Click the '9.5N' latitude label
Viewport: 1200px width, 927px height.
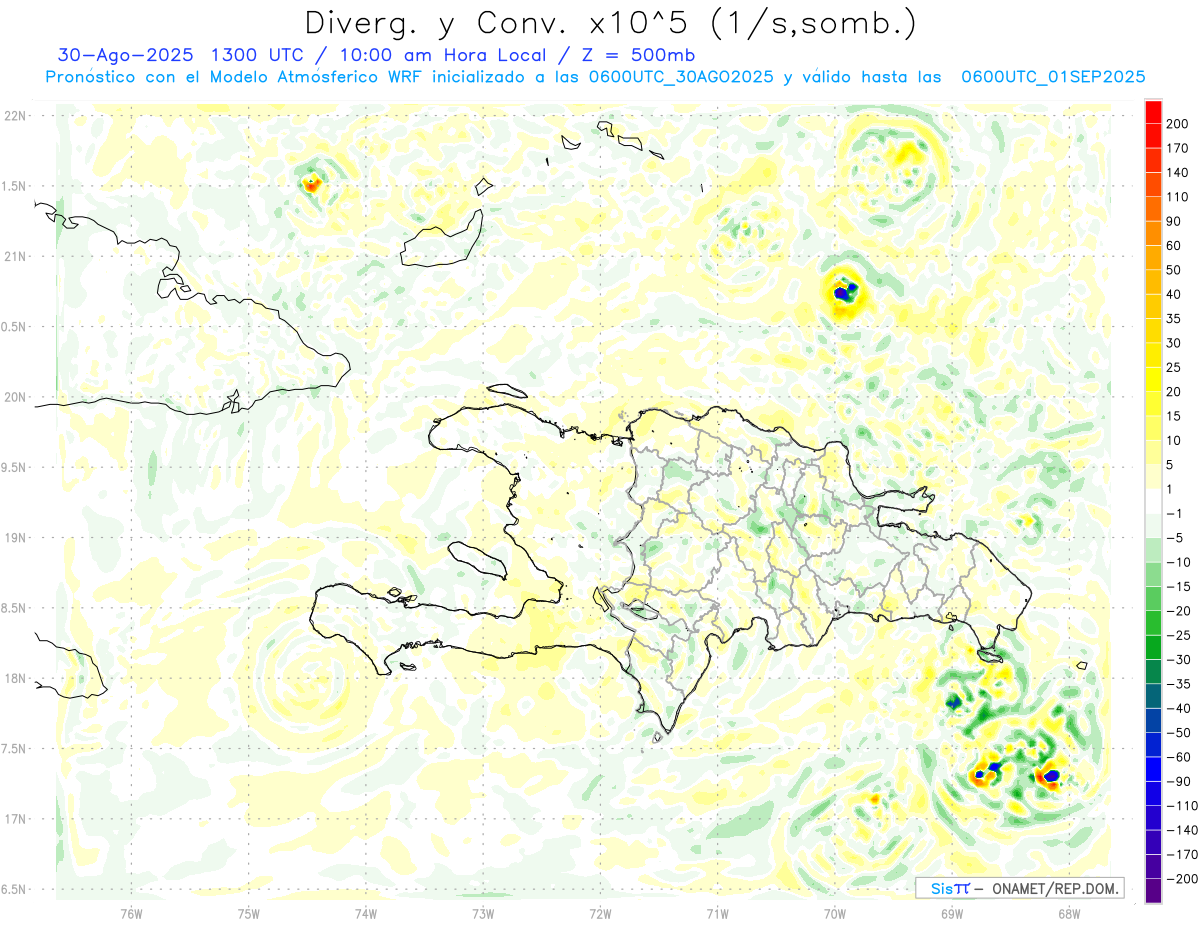[15, 467]
